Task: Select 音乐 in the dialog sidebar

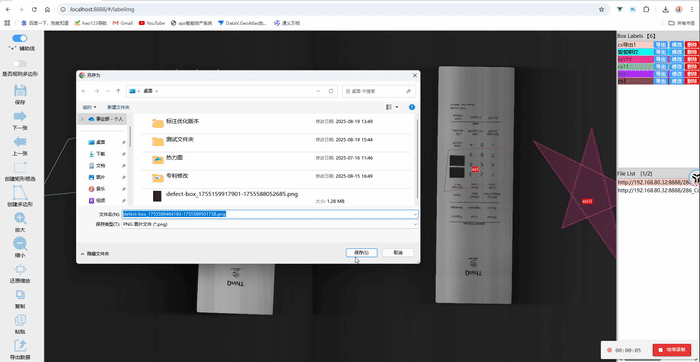Action: [100, 189]
